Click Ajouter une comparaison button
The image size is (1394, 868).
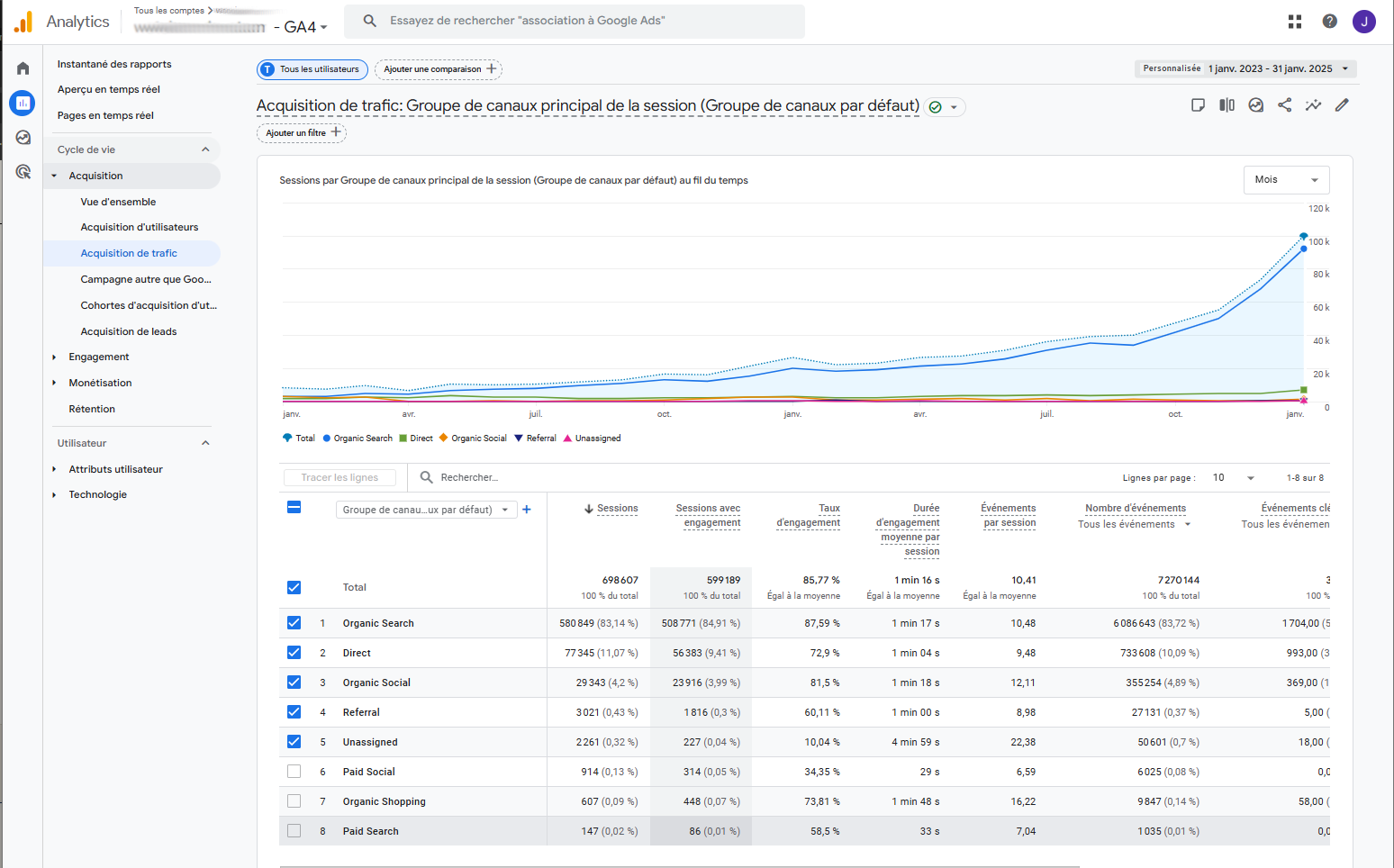439,69
